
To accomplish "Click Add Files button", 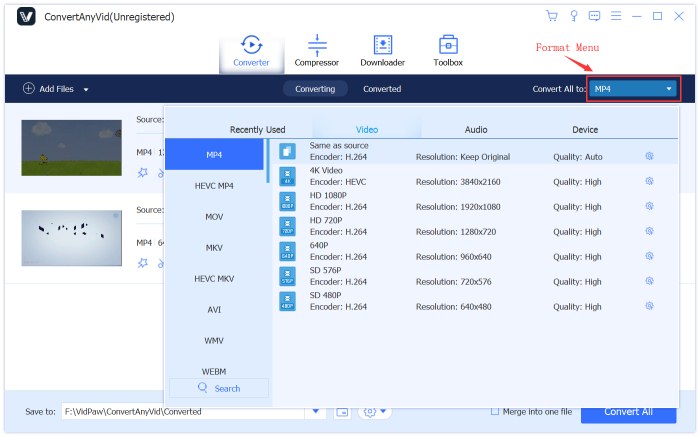I will tap(48, 88).
